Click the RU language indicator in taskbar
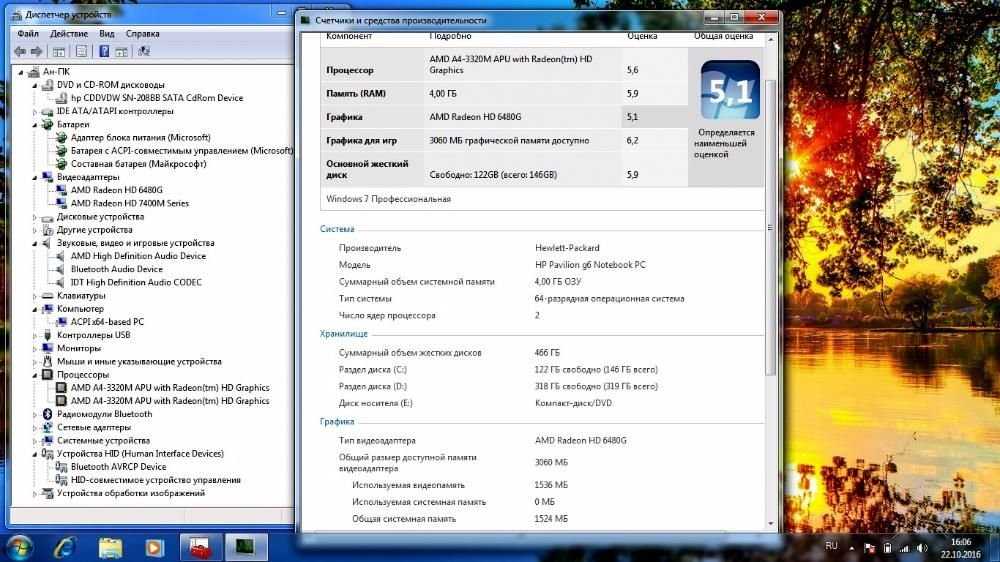 coord(831,546)
